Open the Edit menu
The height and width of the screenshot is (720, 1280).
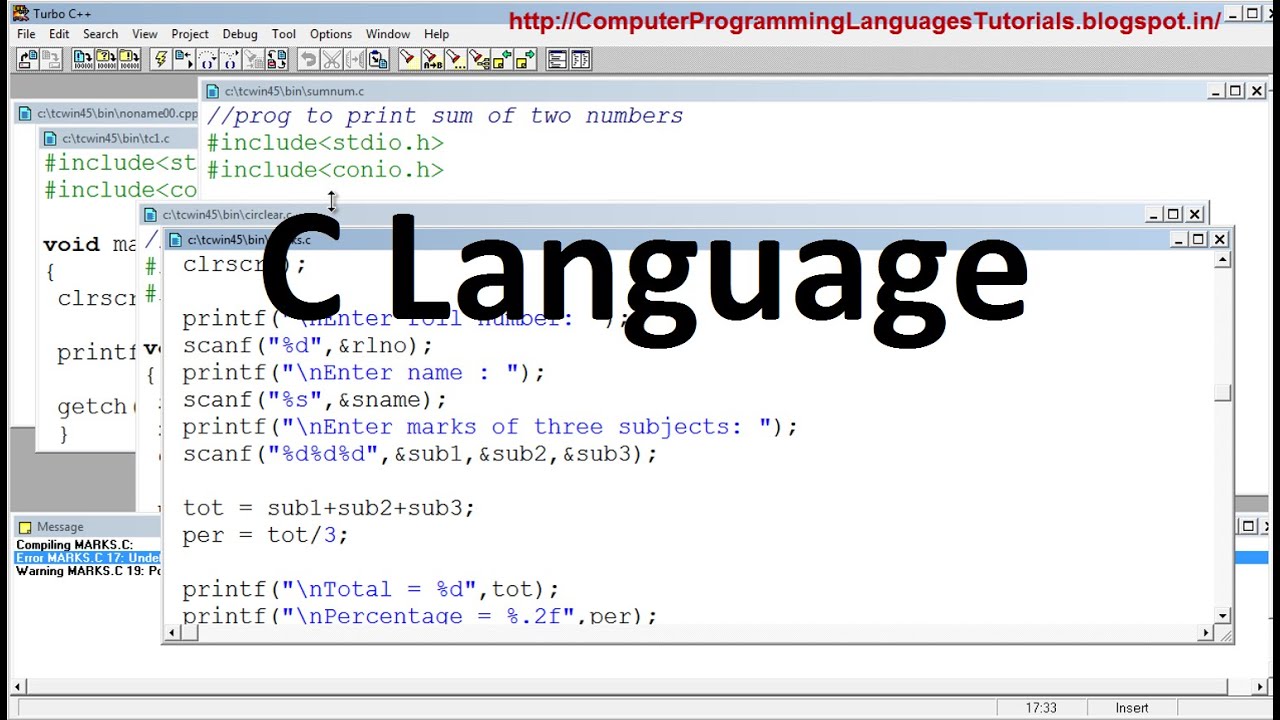click(x=59, y=34)
